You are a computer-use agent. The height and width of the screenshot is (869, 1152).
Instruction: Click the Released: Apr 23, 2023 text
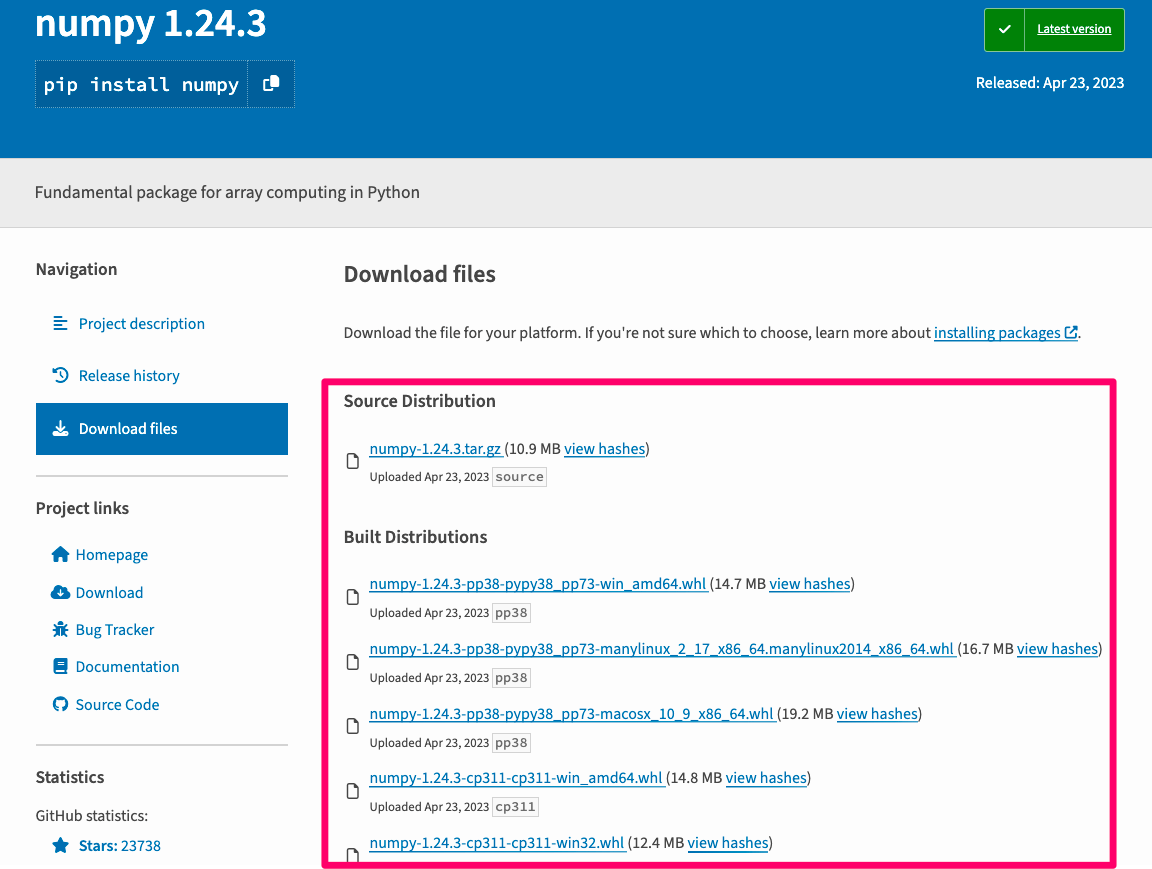[x=1050, y=83]
